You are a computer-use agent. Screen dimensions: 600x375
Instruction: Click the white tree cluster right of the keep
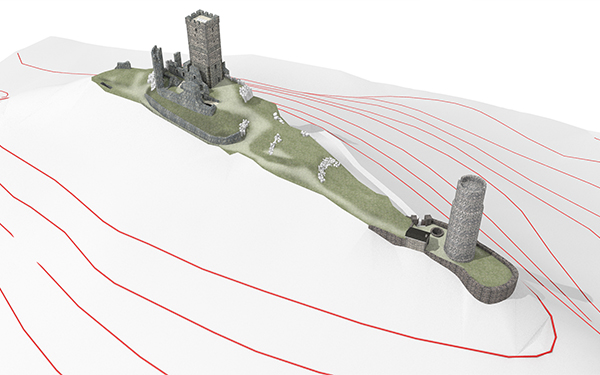[245, 93]
